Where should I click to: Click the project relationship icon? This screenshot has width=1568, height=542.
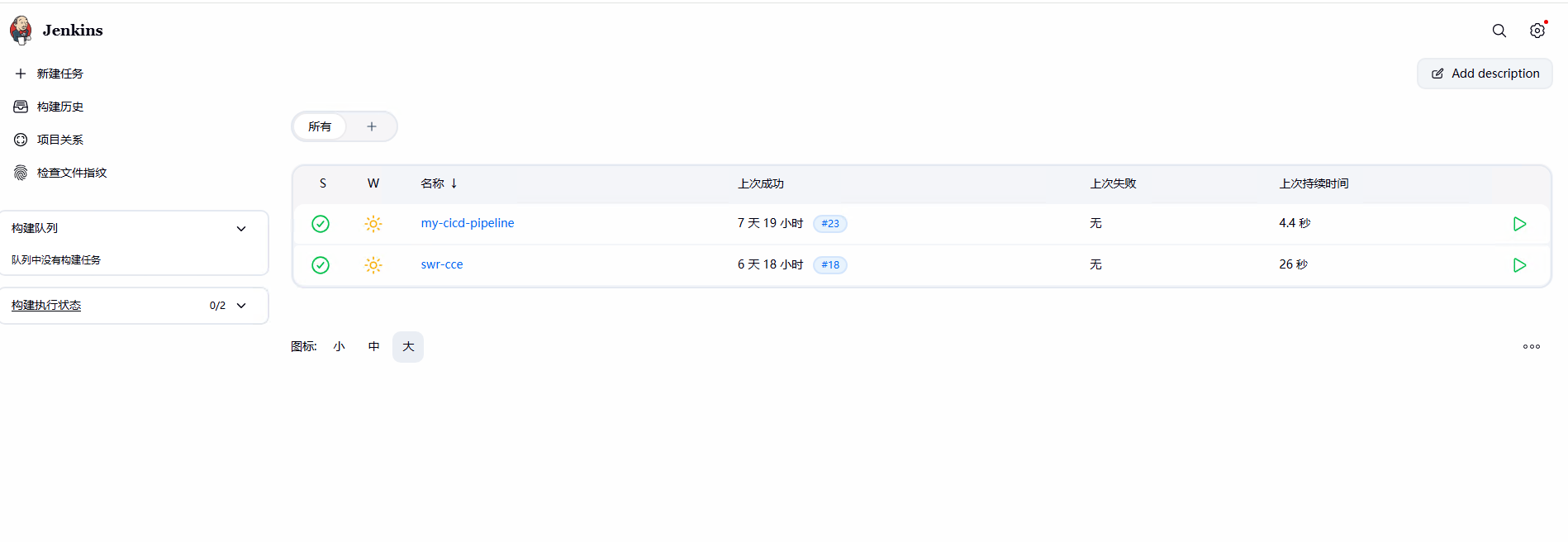[x=21, y=140]
